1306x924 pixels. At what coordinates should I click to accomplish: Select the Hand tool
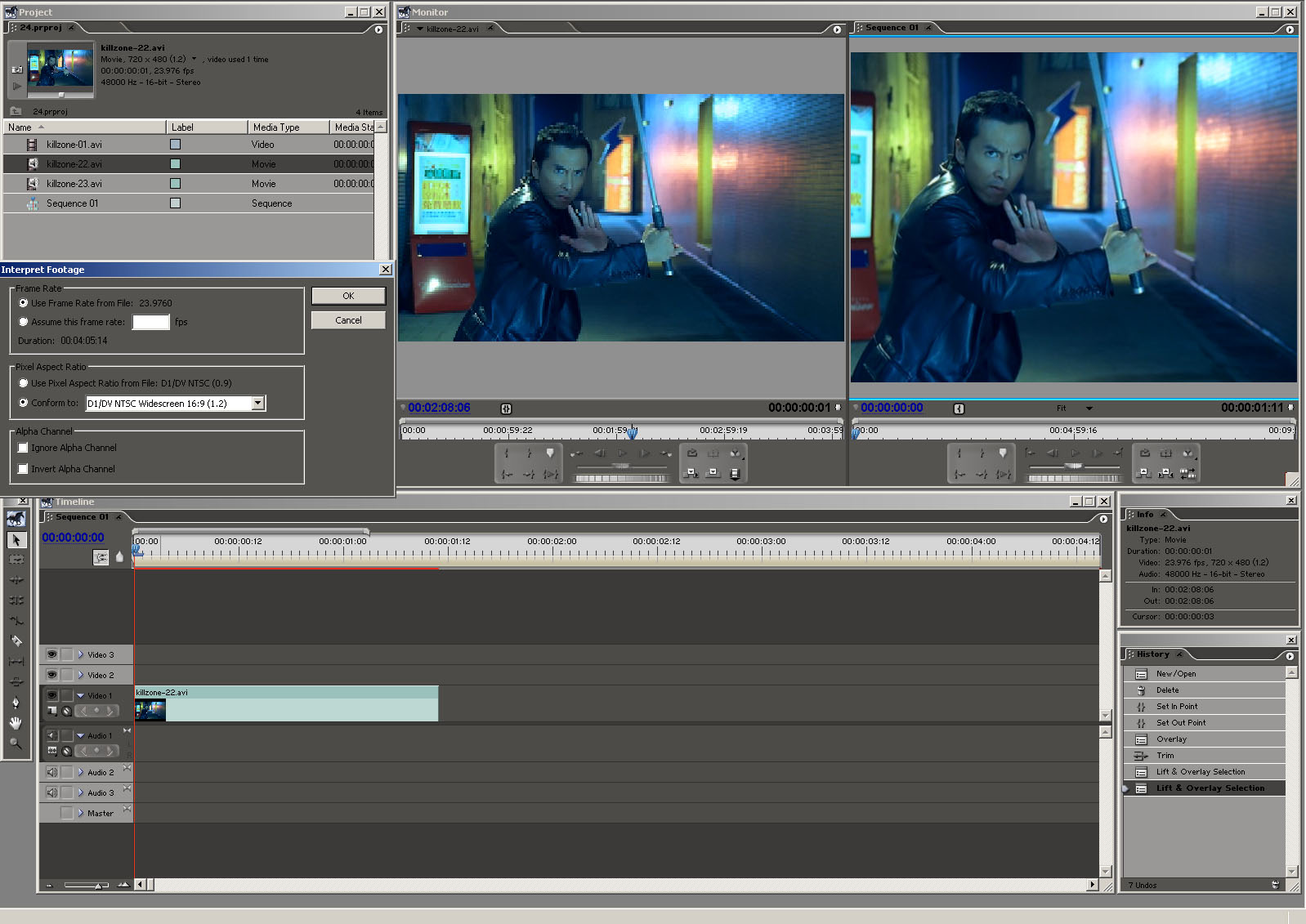(16, 723)
